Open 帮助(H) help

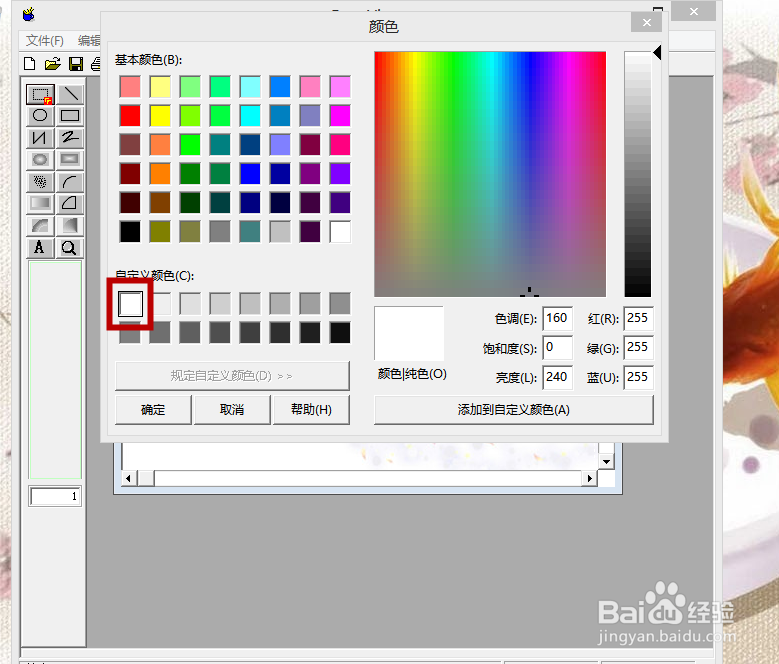(x=312, y=410)
